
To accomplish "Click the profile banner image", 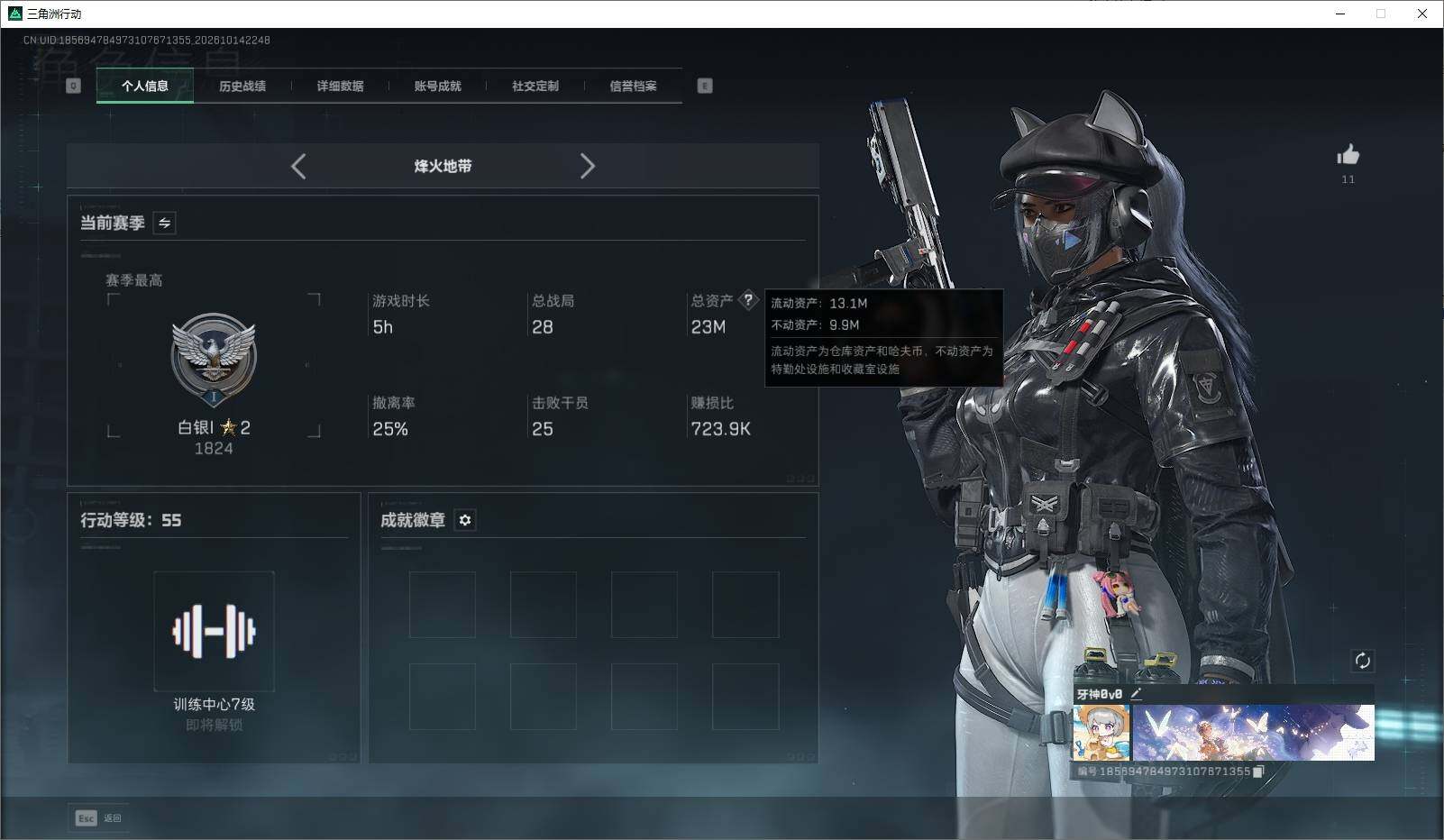I will tap(1253, 733).
